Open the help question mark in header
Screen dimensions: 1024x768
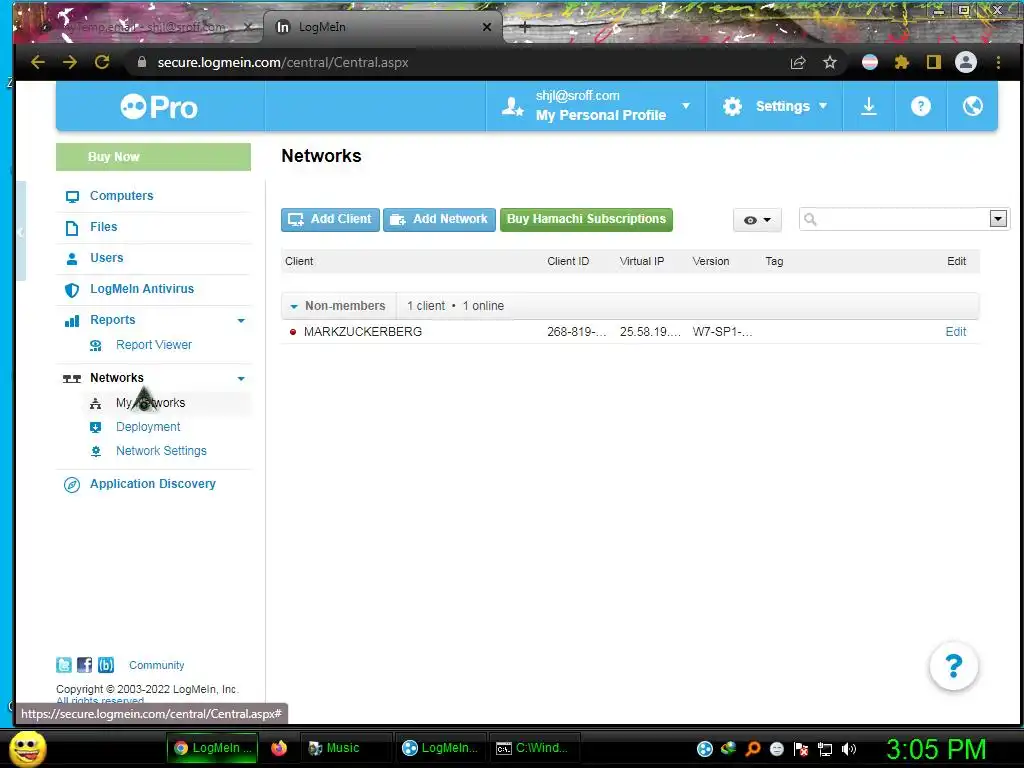921,106
